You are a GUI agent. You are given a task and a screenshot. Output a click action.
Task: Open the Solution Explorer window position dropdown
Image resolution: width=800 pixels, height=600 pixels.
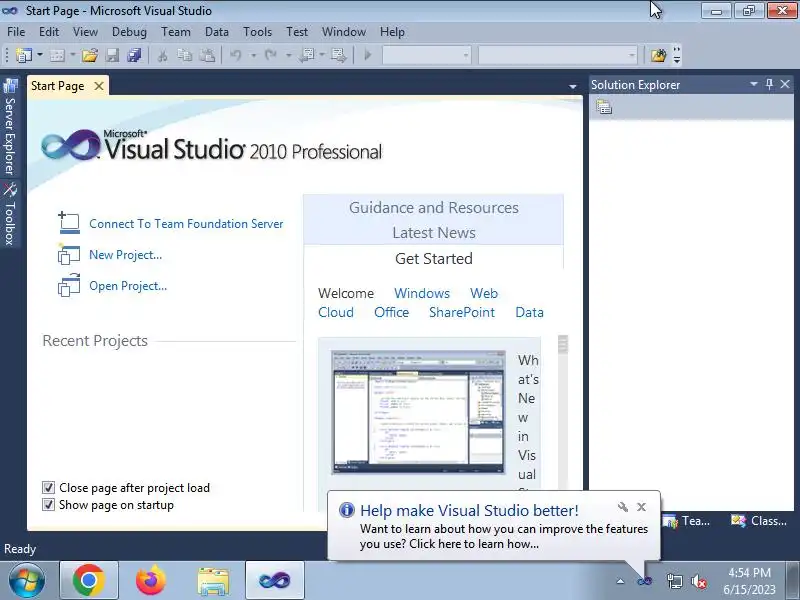point(754,84)
